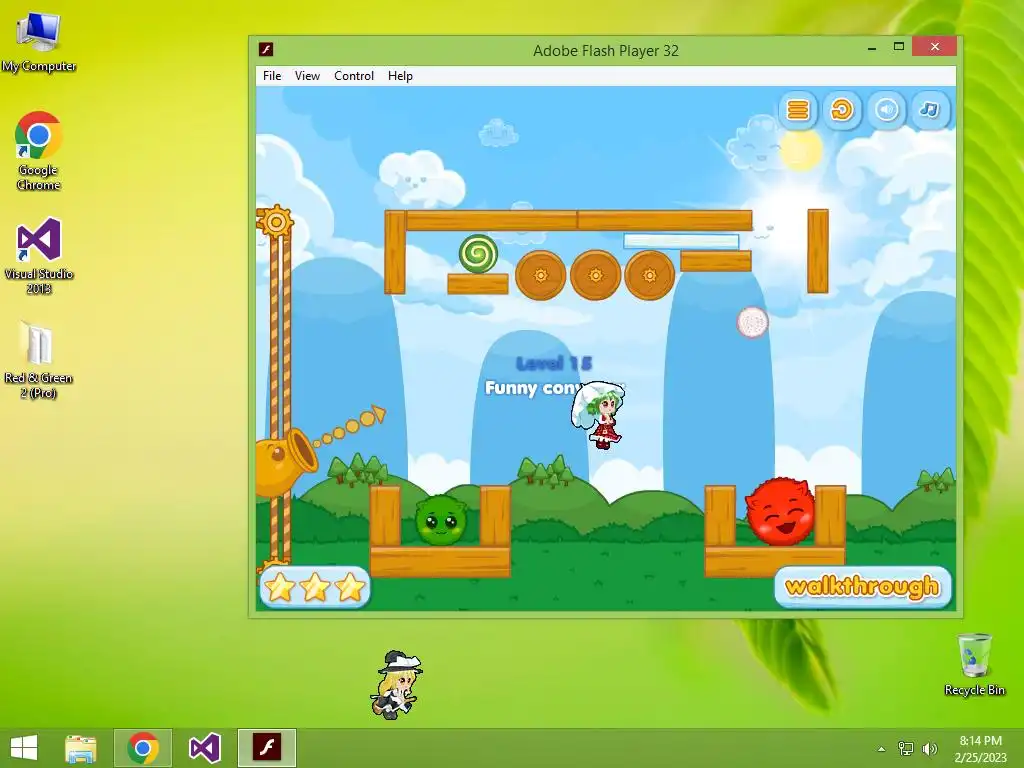
Task: Open the Control menu
Action: click(x=354, y=76)
